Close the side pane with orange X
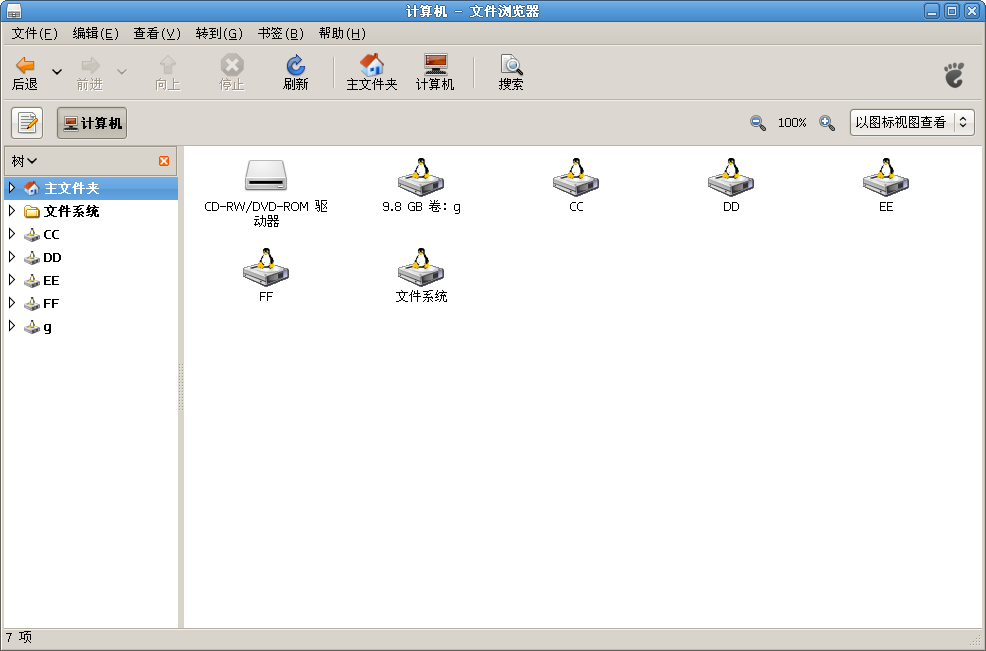The height and width of the screenshot is (651, 986). point(164,161)
